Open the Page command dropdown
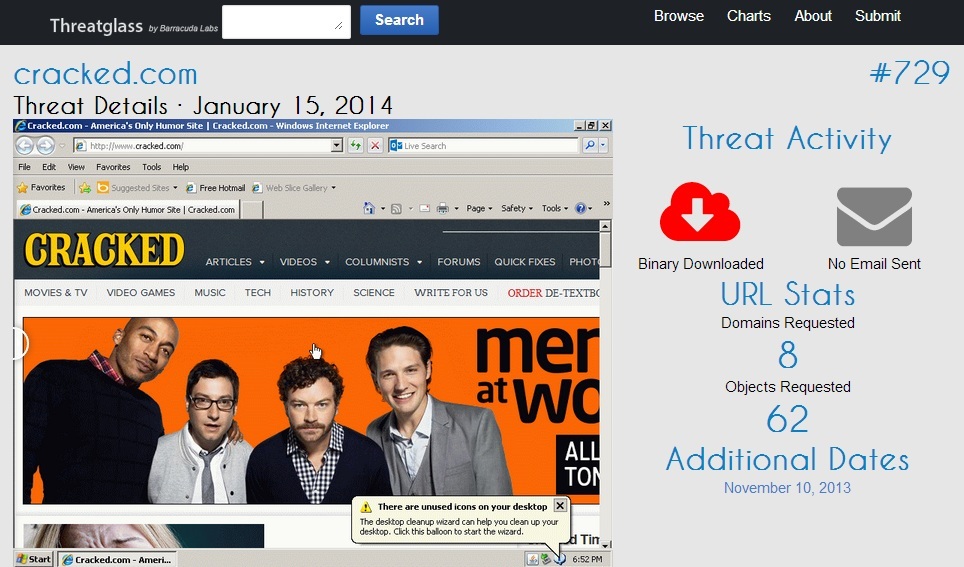Image resolution: width=964 pixels, height=567 pixels. click(x=479, y=208)
